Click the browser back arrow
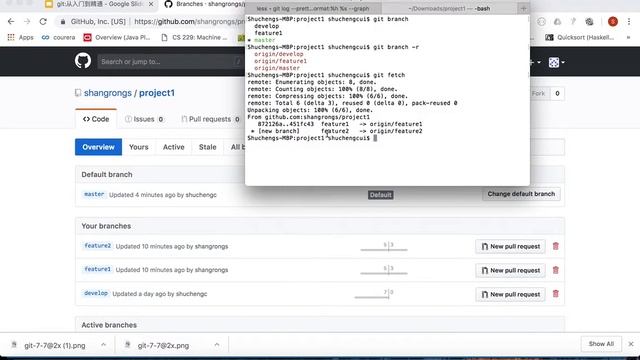The height and width of the screenshot is (360, 640). tap(11, 22)
